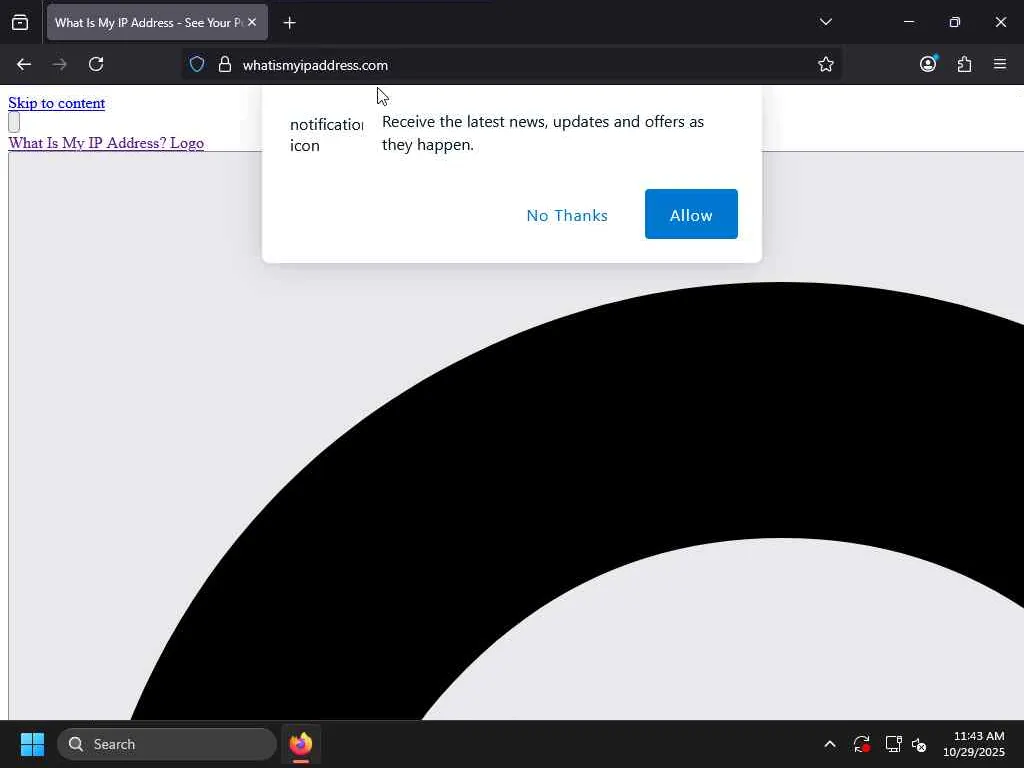Close the What Is My IP Address tab

pos(252,22)
